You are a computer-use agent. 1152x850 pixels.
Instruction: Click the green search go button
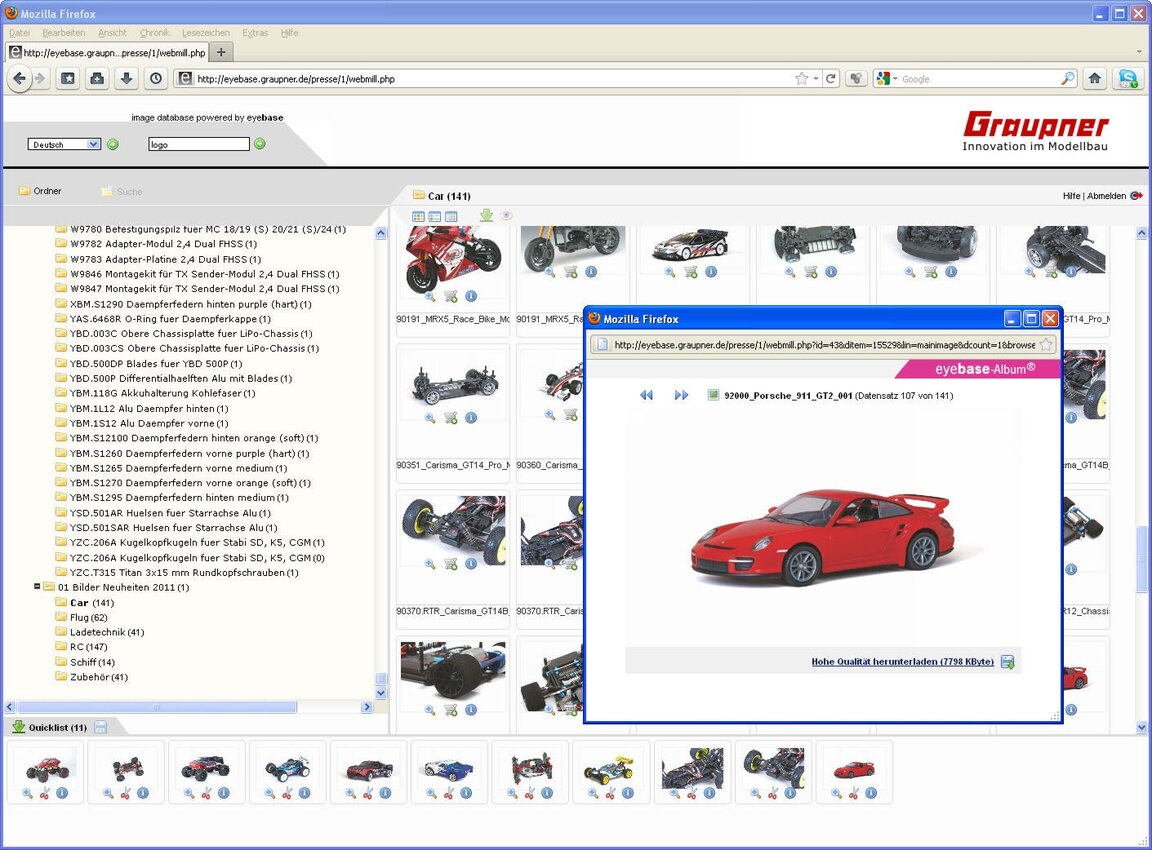[260, 144]
